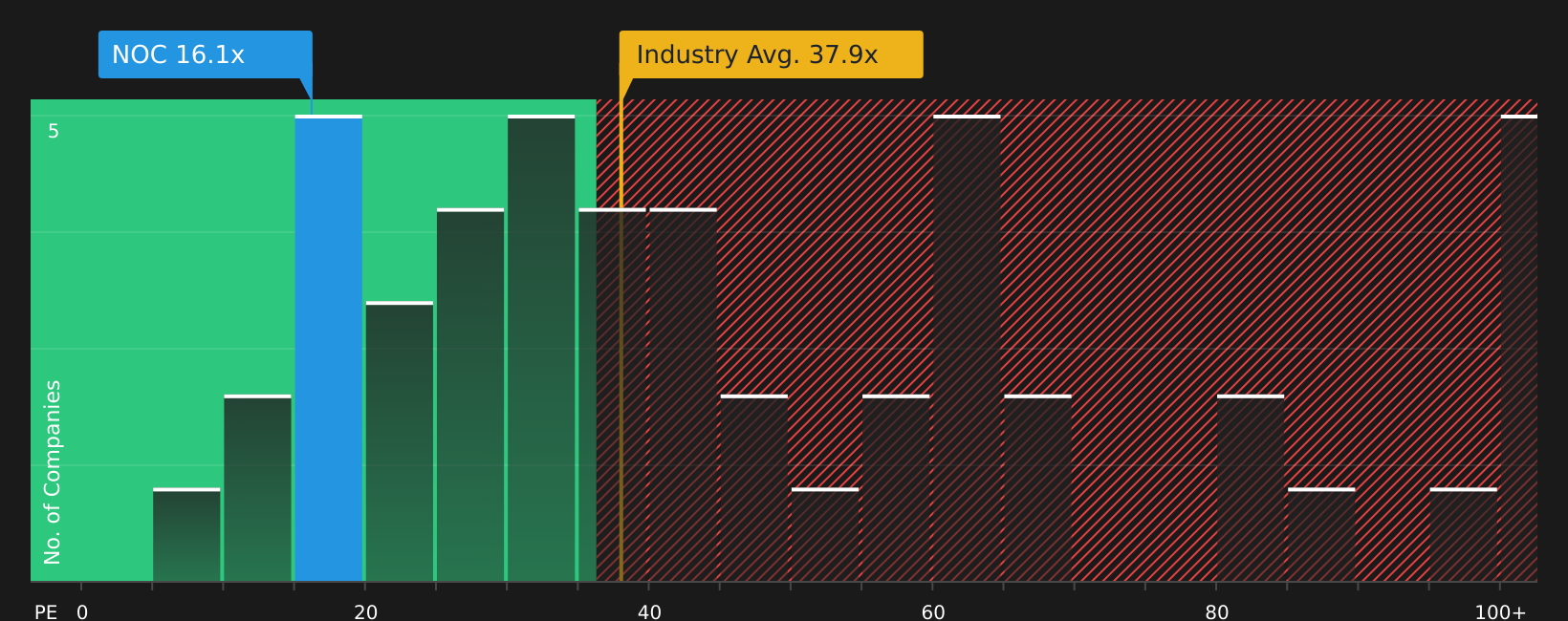The image size is (1568, 621).
Task: Click the 'No. of Companies' axis title
Action: pos(53,472)
